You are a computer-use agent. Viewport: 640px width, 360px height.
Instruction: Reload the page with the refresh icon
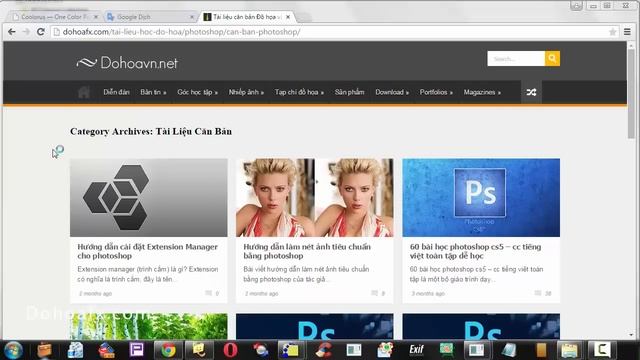40,32
